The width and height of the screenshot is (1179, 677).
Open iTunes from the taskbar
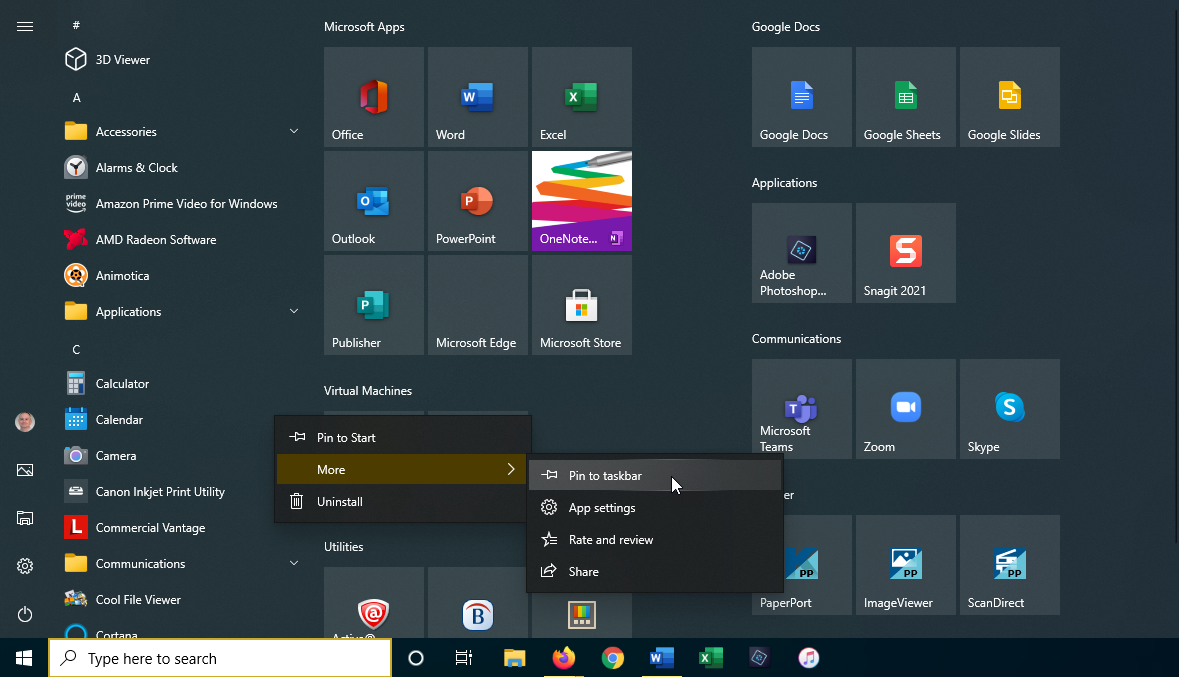point(808,658)
